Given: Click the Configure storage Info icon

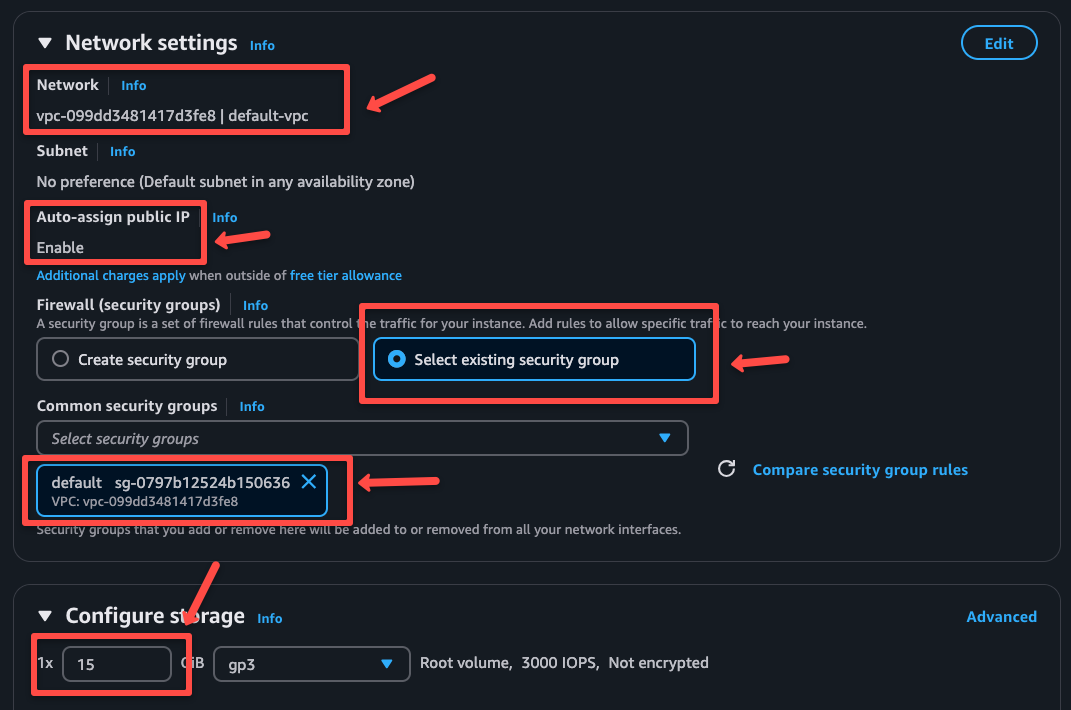Looking at the screenshot, I should click(x=269, y=618).
